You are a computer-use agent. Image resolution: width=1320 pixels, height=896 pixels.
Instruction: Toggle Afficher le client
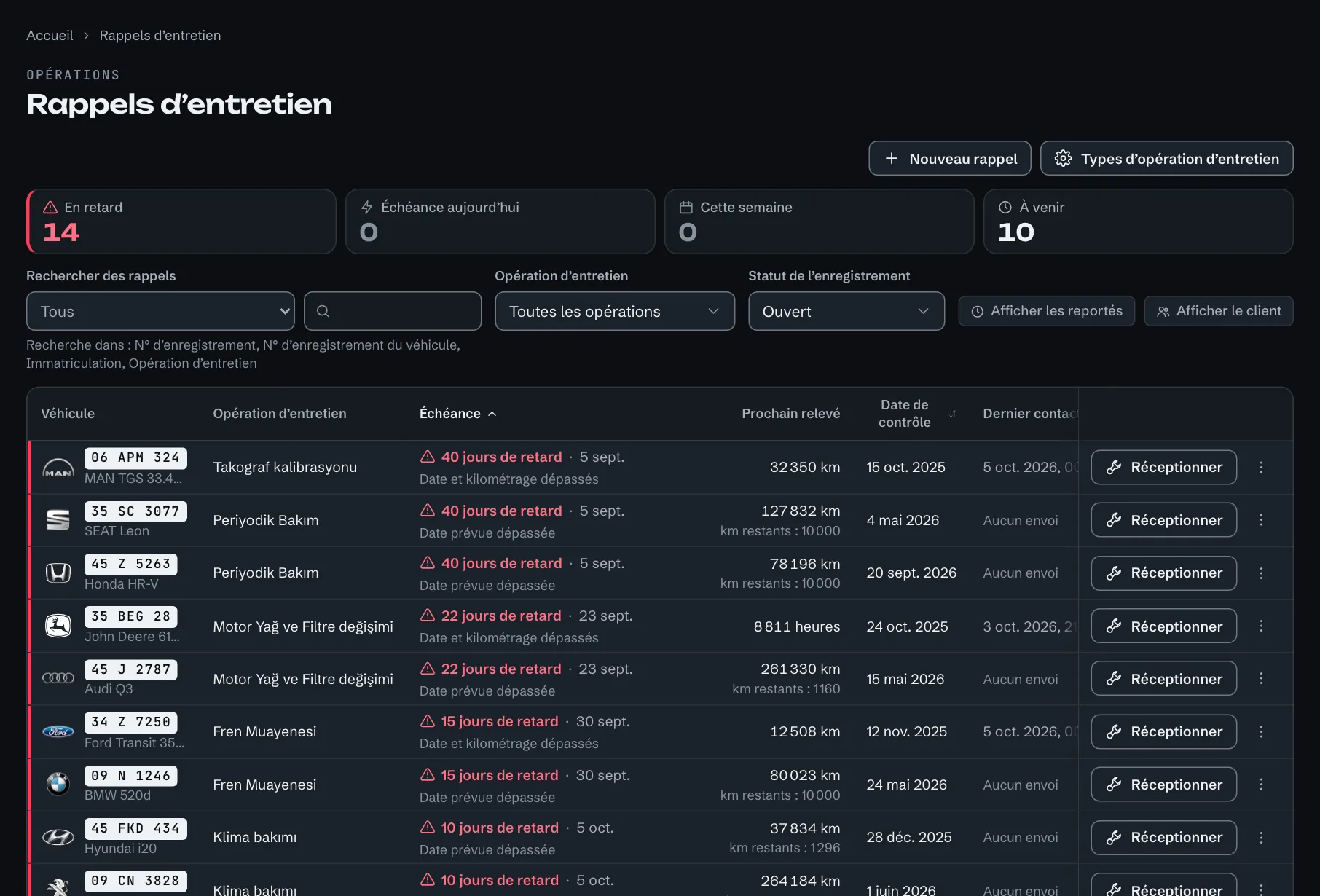pyautogui.click(x=1219, y=311)
